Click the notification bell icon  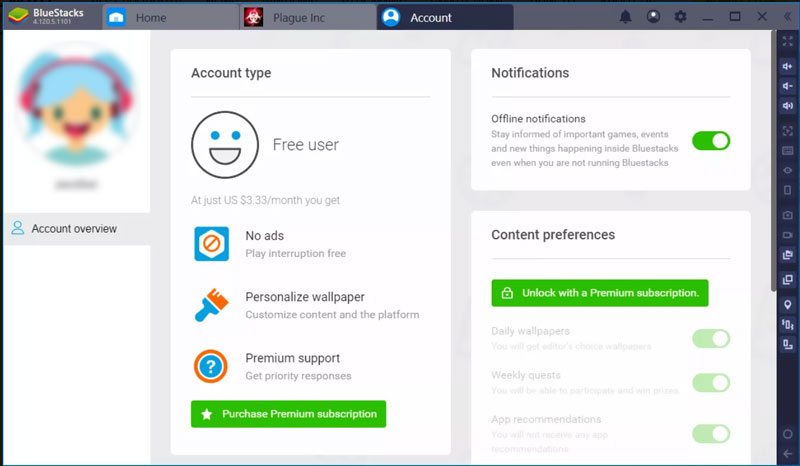(626, 17)
